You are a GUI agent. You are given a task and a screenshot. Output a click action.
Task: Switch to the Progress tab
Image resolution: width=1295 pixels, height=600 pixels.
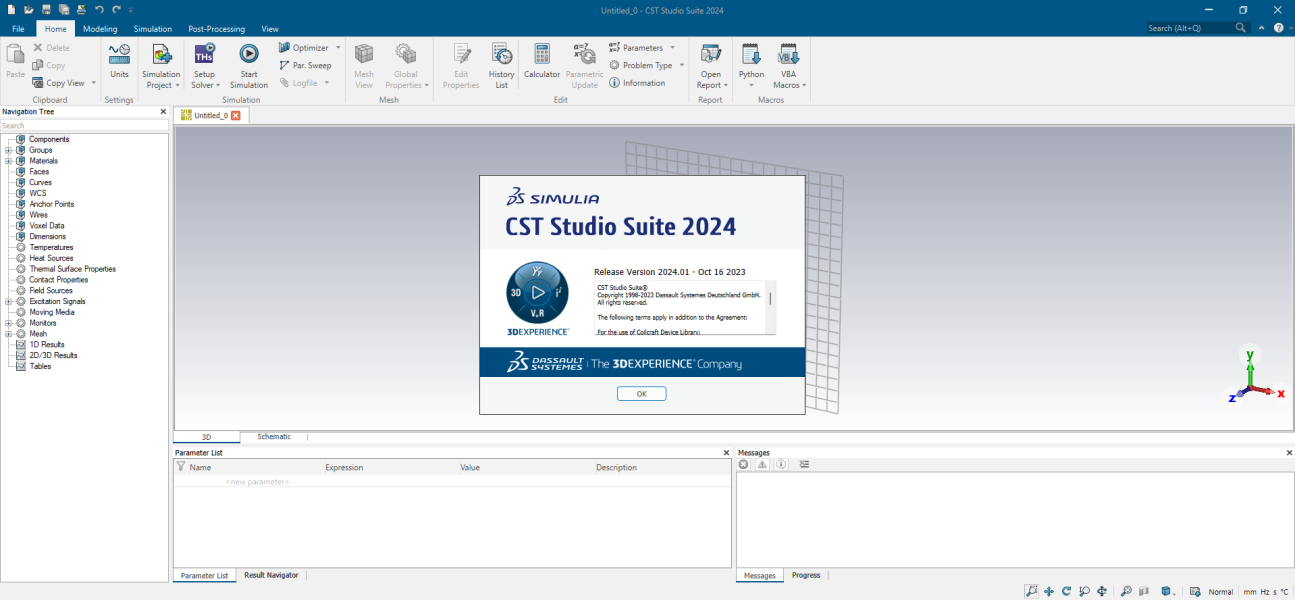[806, 575]
